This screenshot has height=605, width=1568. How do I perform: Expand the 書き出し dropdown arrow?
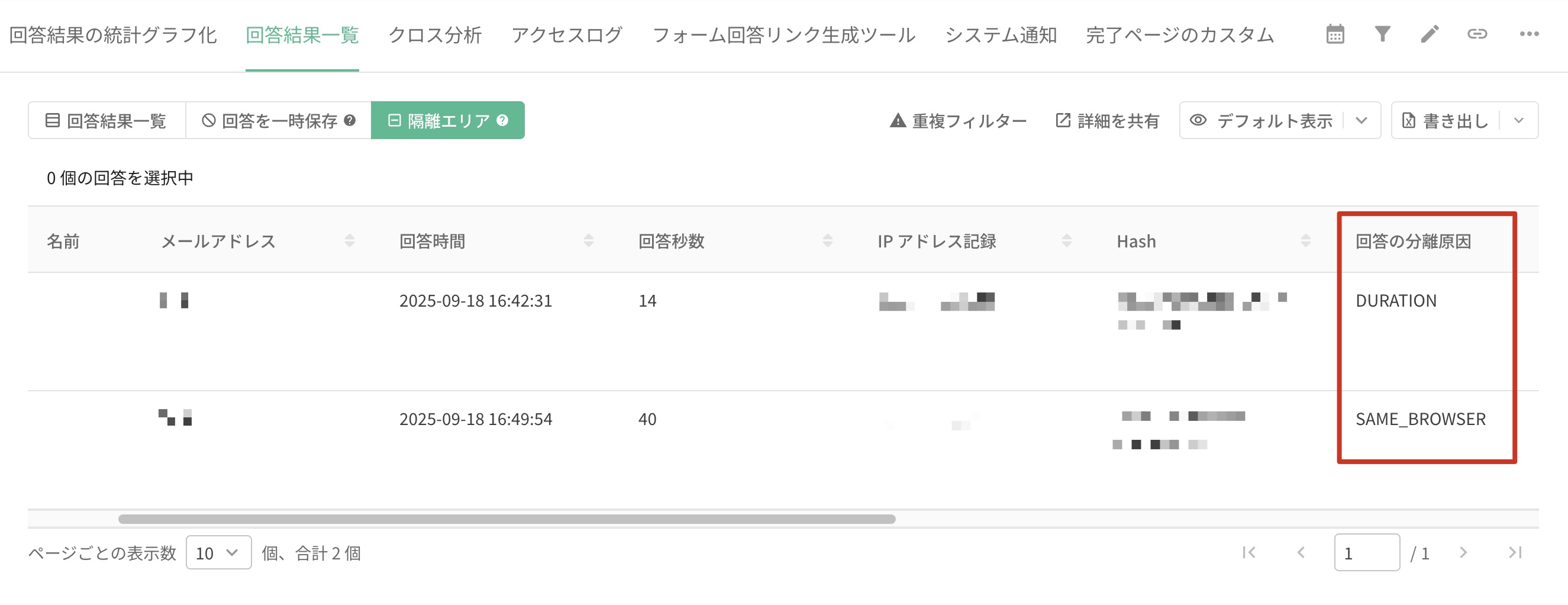(x=1519, y=120)
